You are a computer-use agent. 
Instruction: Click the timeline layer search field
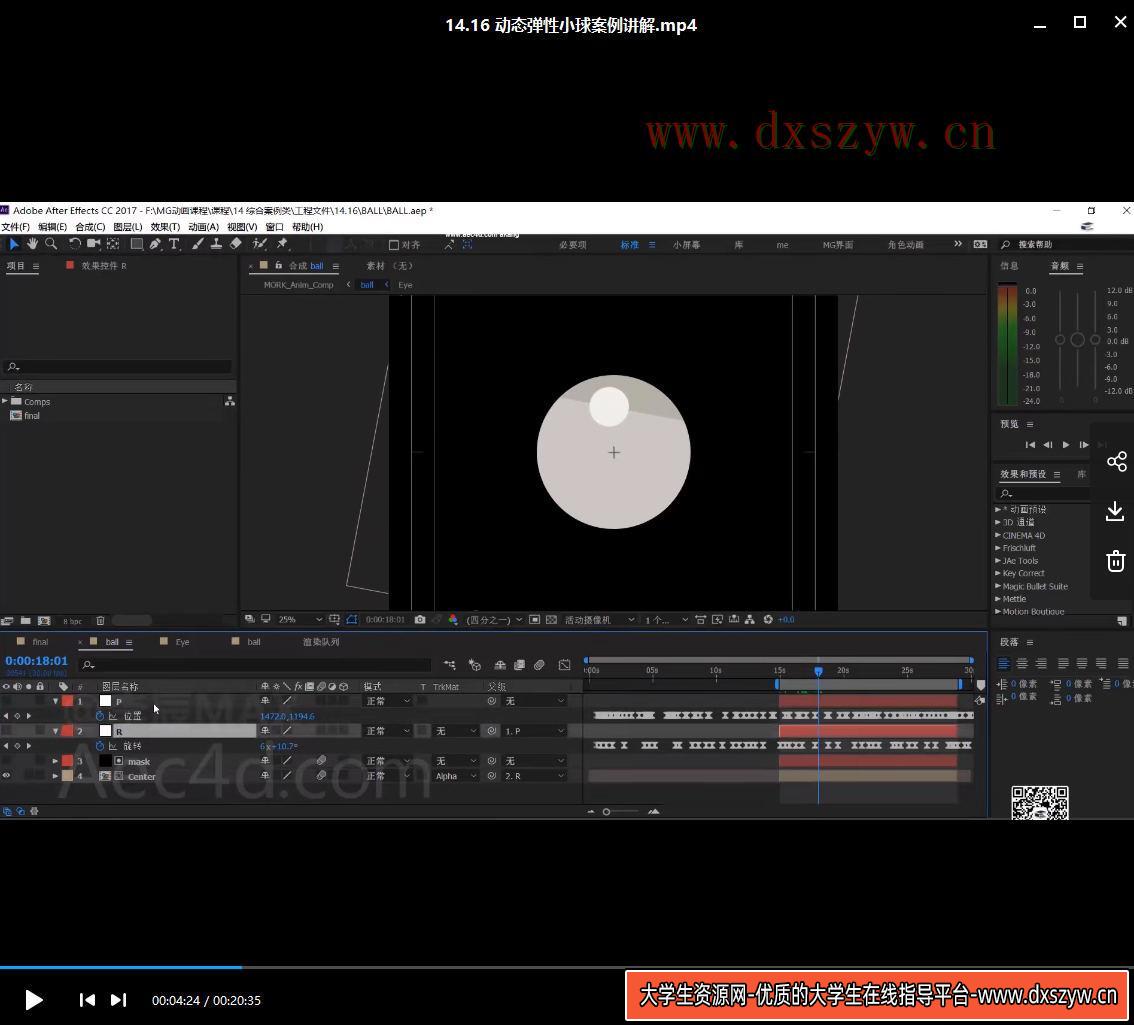pyautogui.click(x=255, y=665)
